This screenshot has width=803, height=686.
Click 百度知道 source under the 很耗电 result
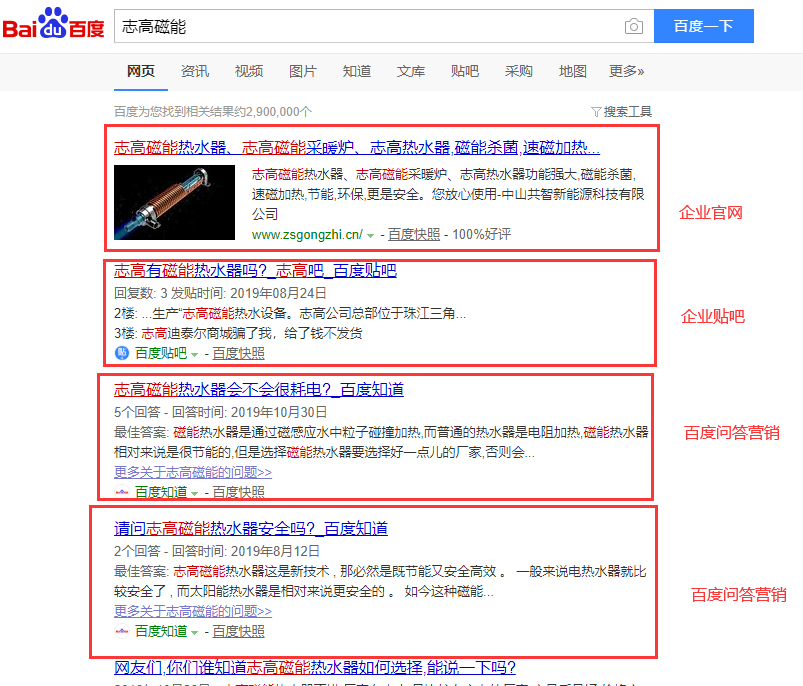coord(161,492)
